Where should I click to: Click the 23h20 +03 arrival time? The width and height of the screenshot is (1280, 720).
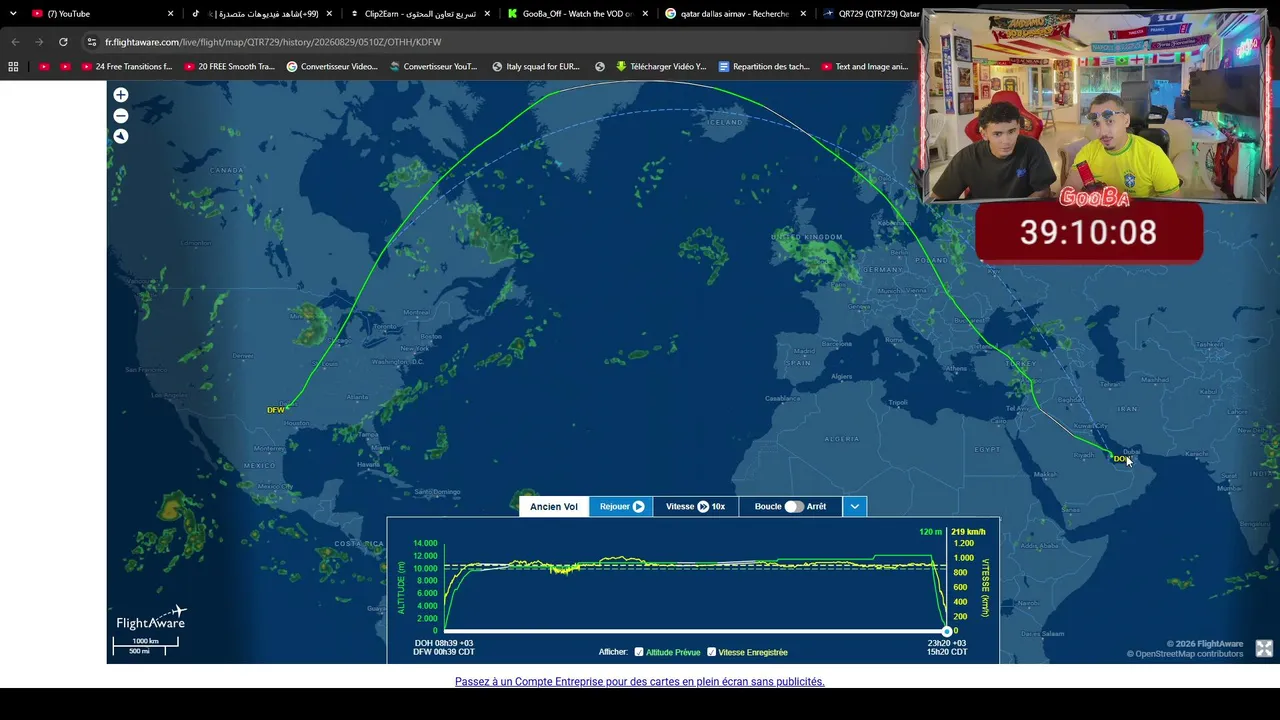pyautogui.click(x=947, y=643)
